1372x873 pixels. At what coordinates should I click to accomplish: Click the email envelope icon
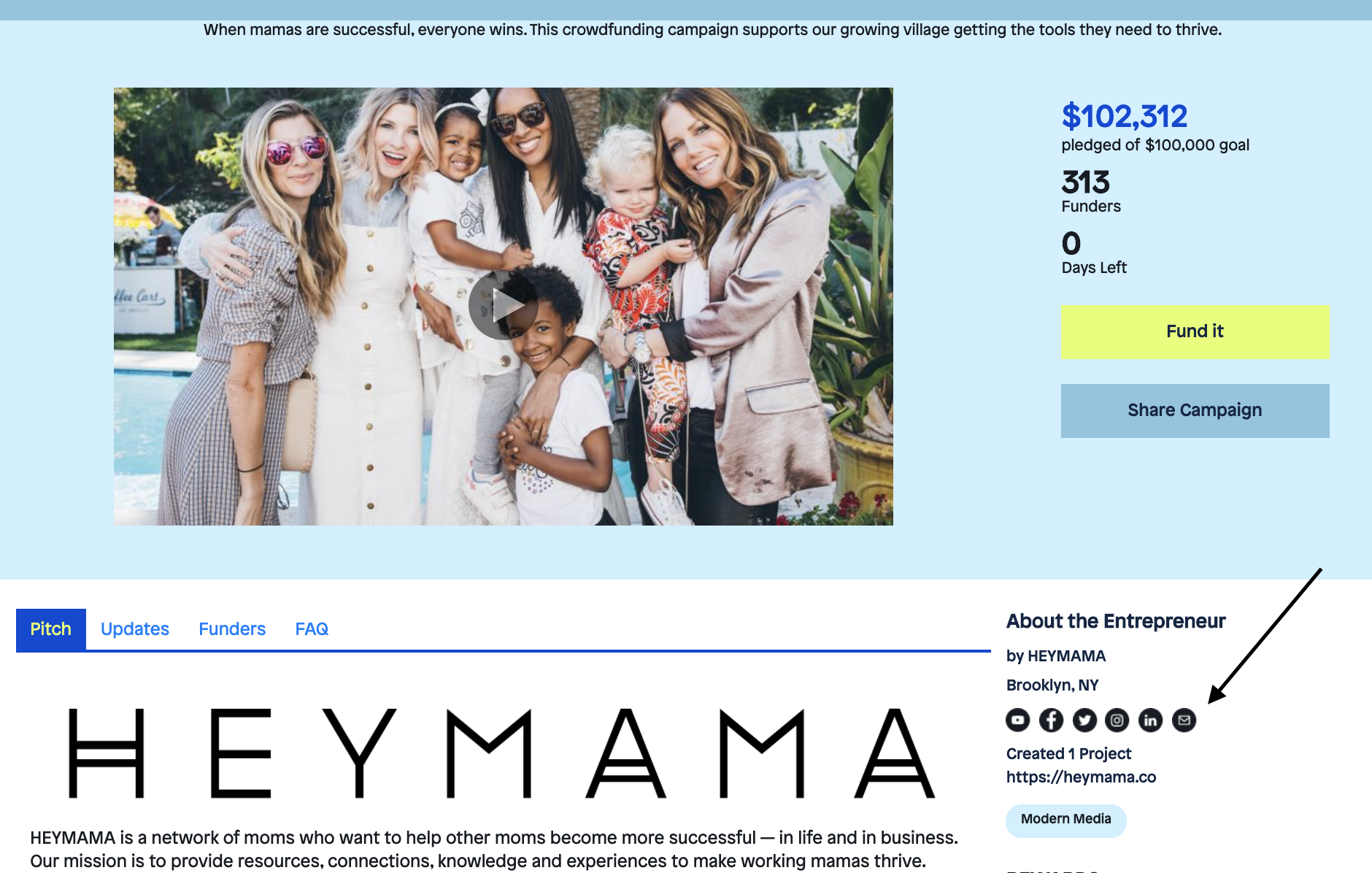click(x=1184, y=720)
